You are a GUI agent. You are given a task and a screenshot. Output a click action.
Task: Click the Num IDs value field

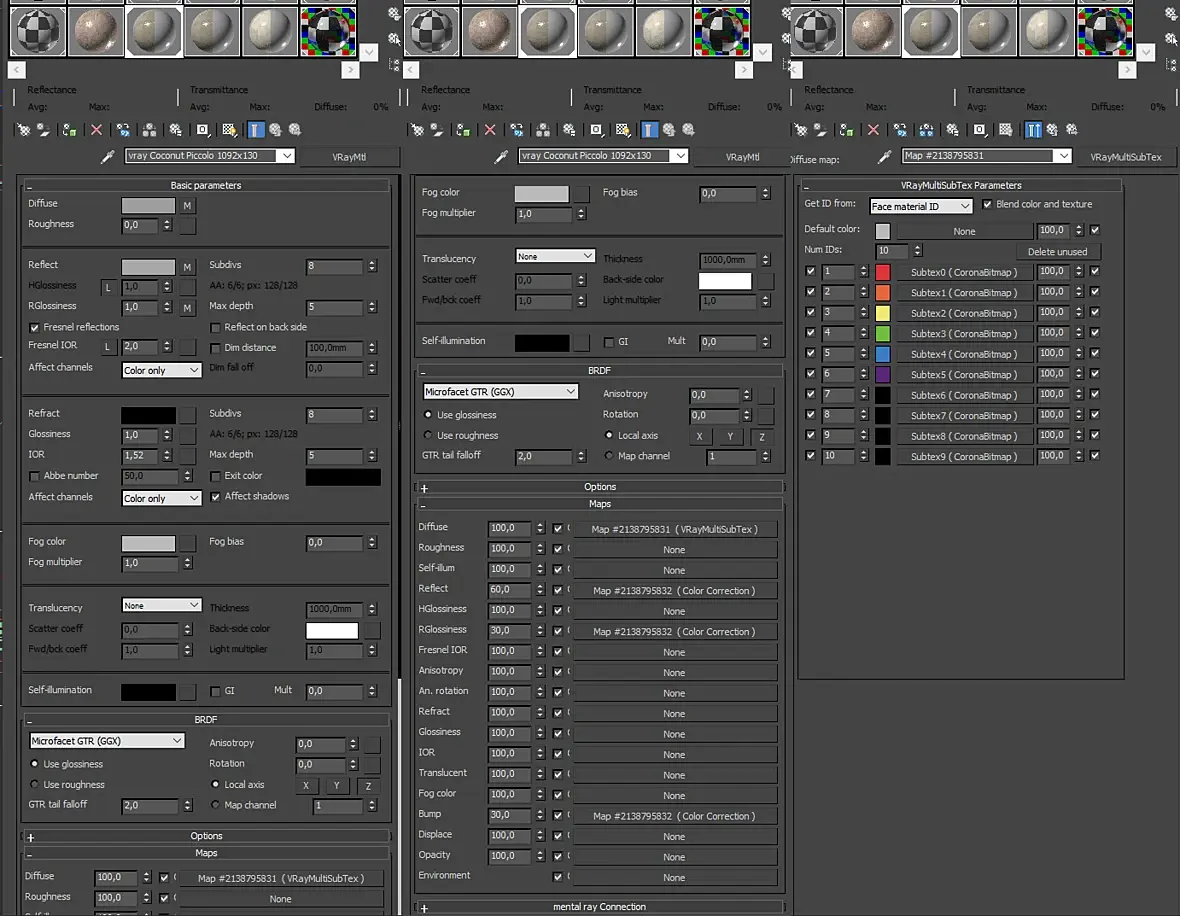pos(892,251)
